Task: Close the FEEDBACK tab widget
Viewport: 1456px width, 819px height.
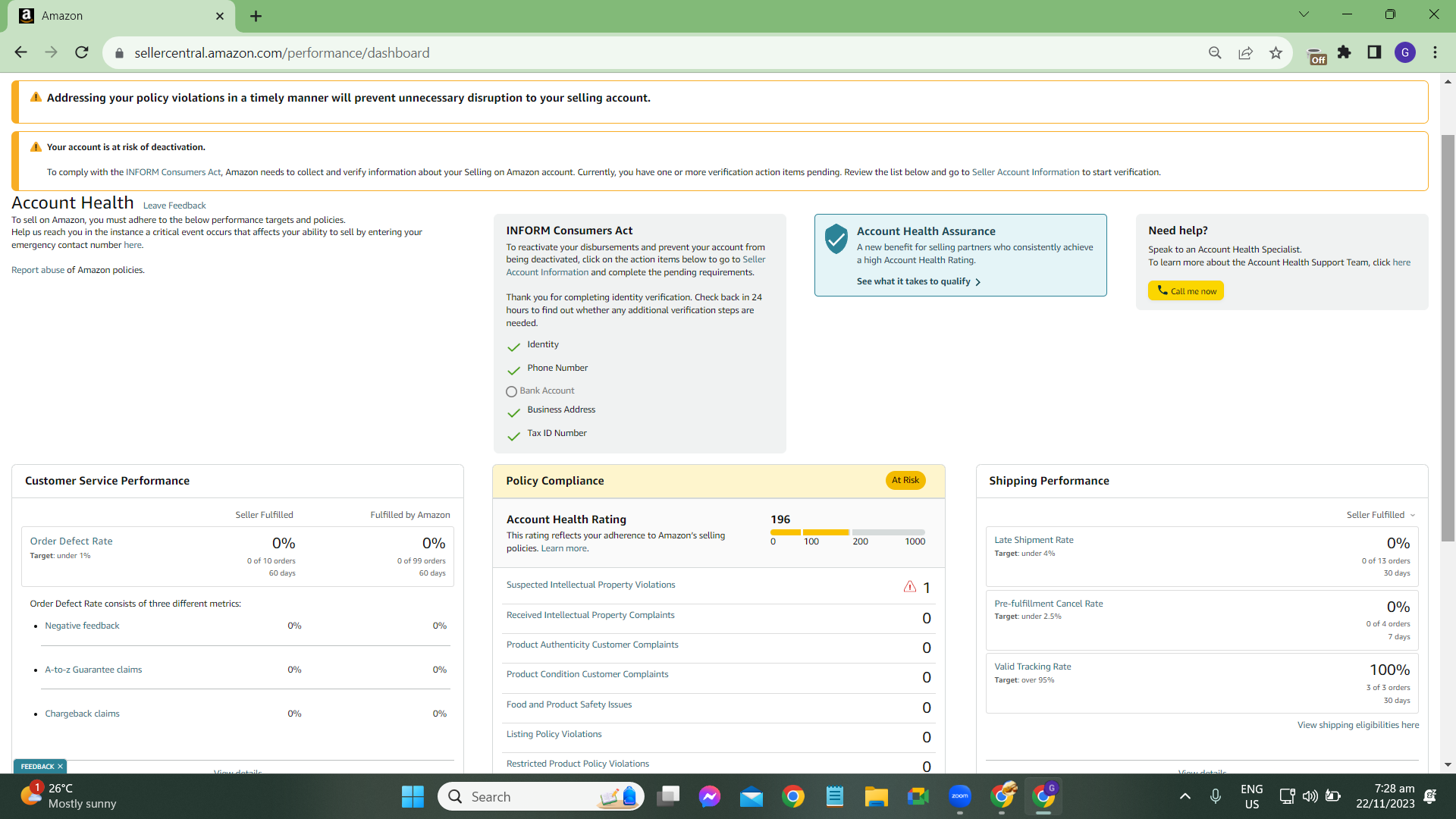Action: (x=60, y=767)
